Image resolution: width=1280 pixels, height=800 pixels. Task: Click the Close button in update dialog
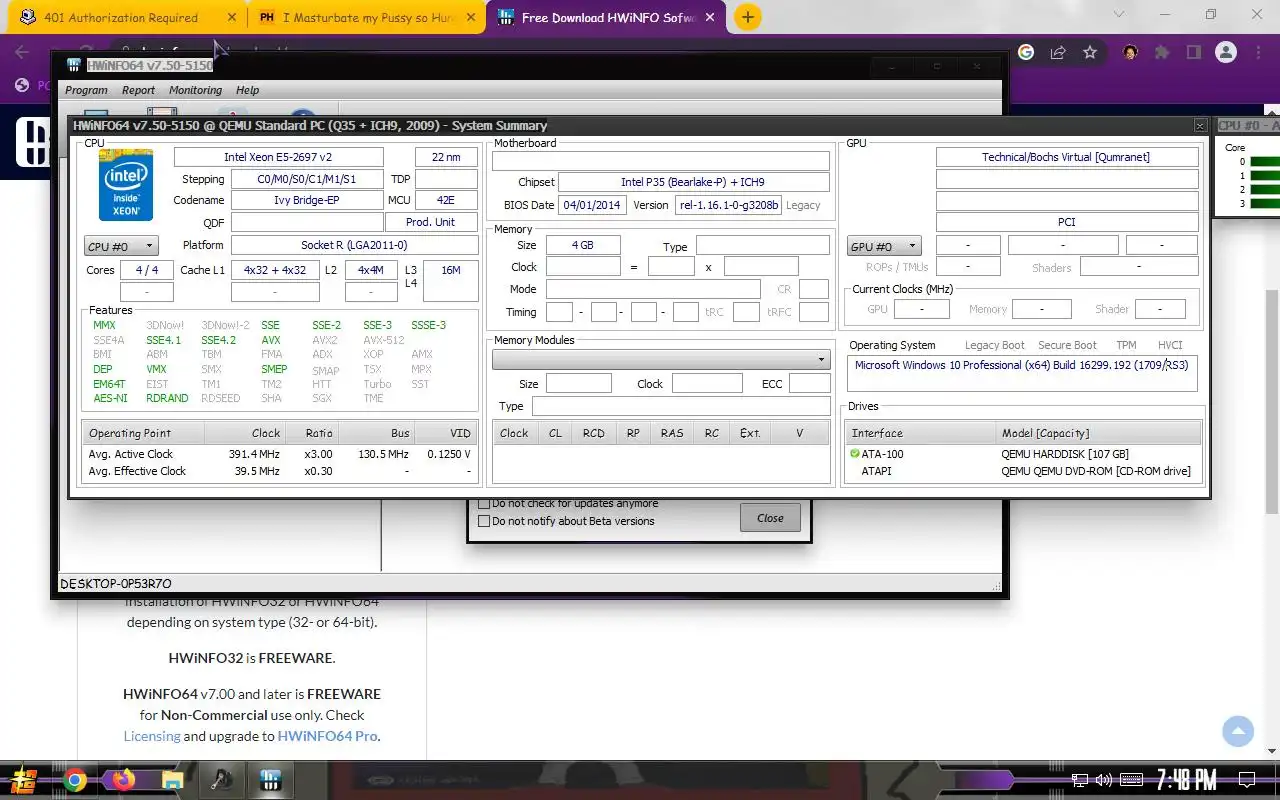click(770, 518)
